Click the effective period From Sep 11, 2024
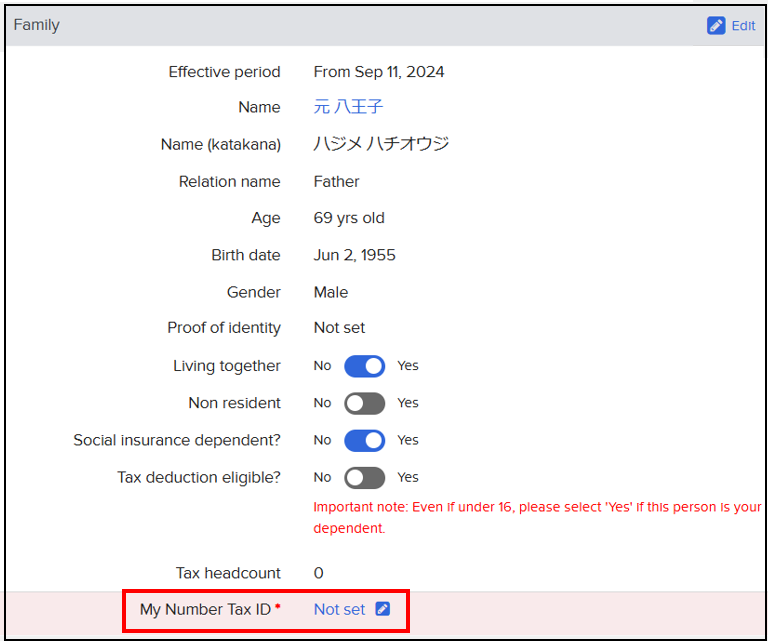 [x=379, y=71]
